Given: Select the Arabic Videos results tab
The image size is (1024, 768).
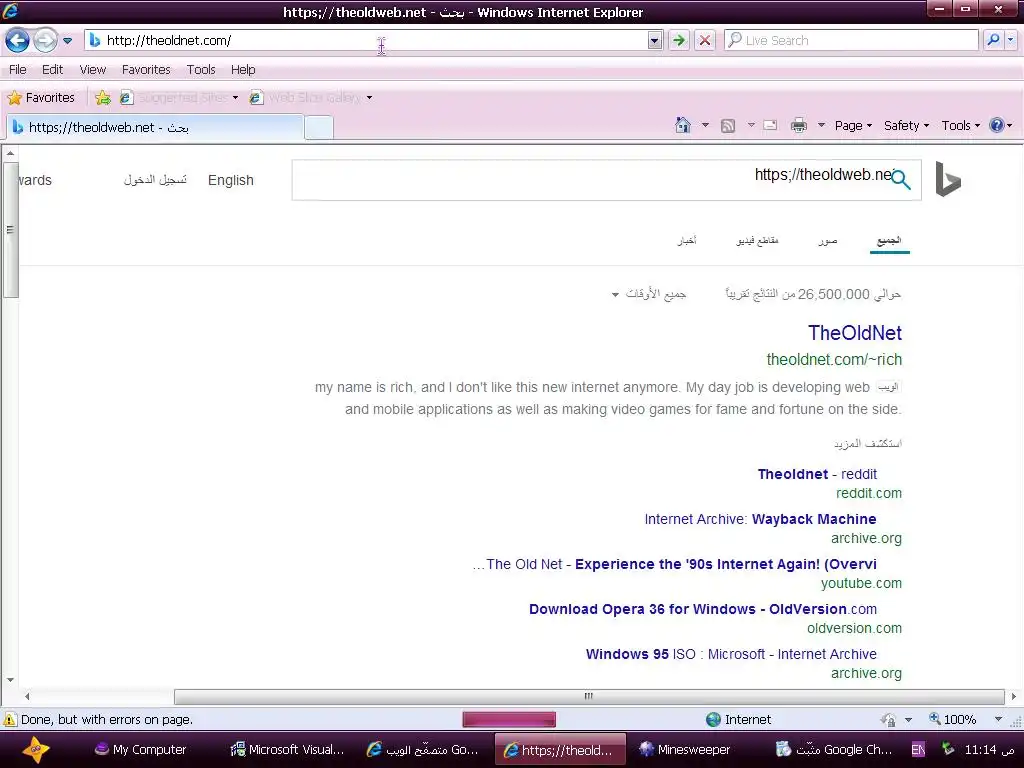Looking at the screenshot, I should (758, 241).
